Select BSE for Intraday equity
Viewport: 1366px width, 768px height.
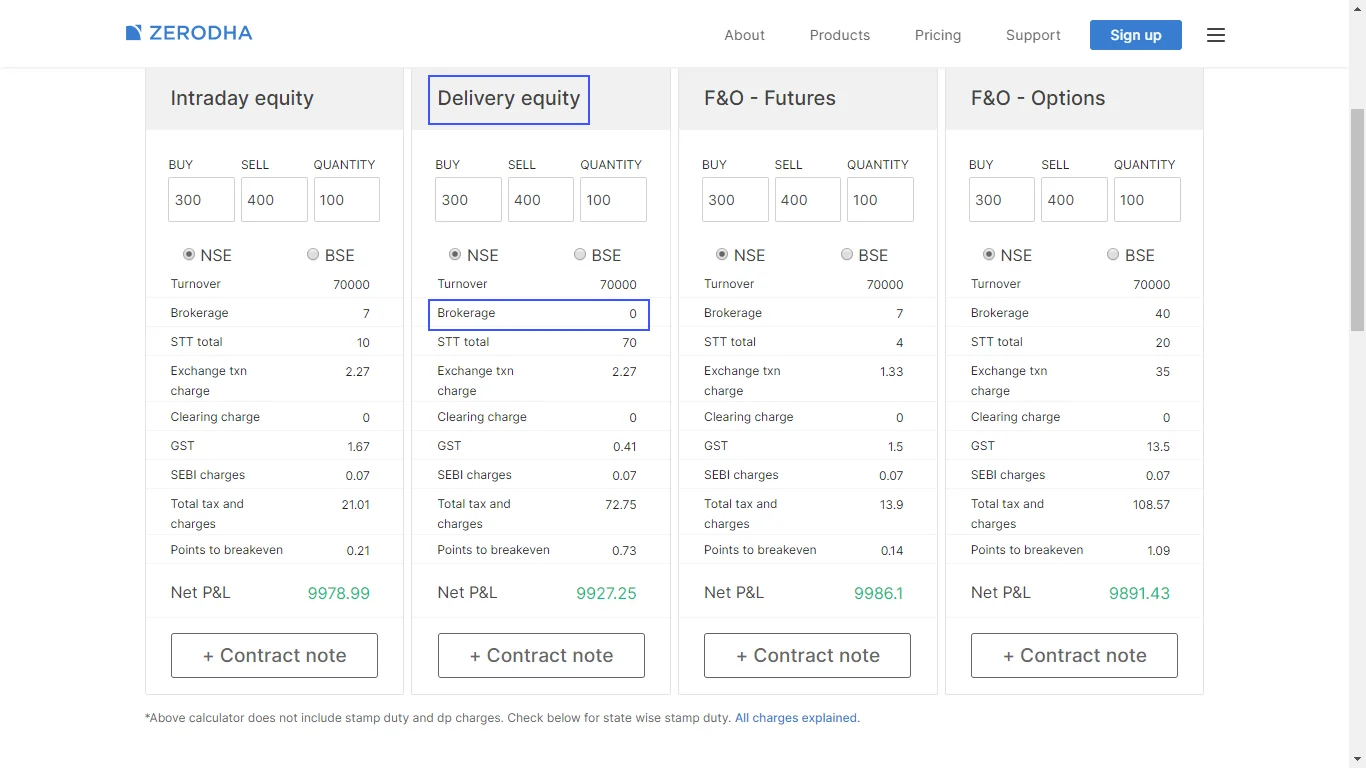click(313, 255)
